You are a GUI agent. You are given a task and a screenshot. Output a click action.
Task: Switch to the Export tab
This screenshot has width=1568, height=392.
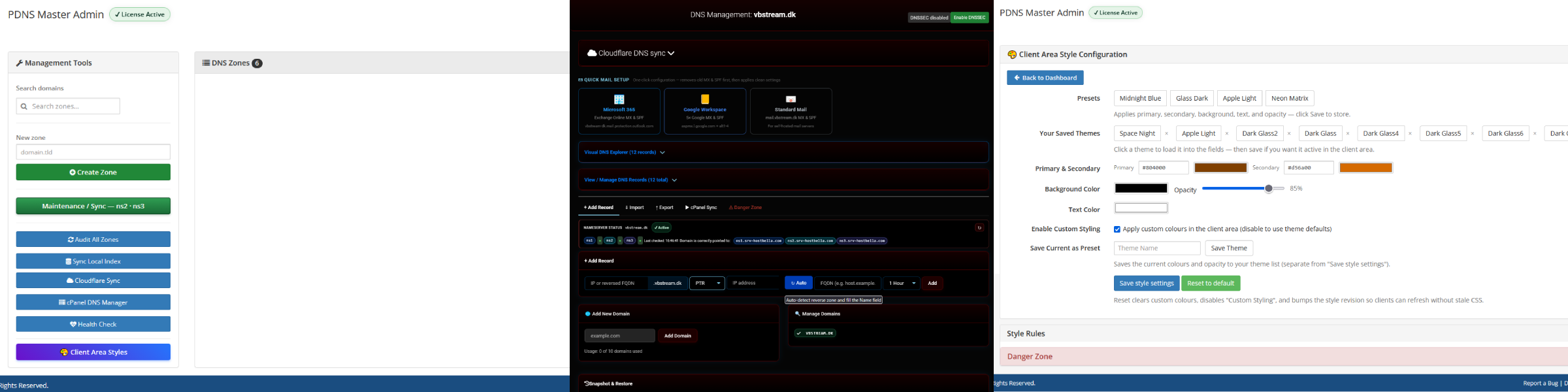click(x=664, y=207)
